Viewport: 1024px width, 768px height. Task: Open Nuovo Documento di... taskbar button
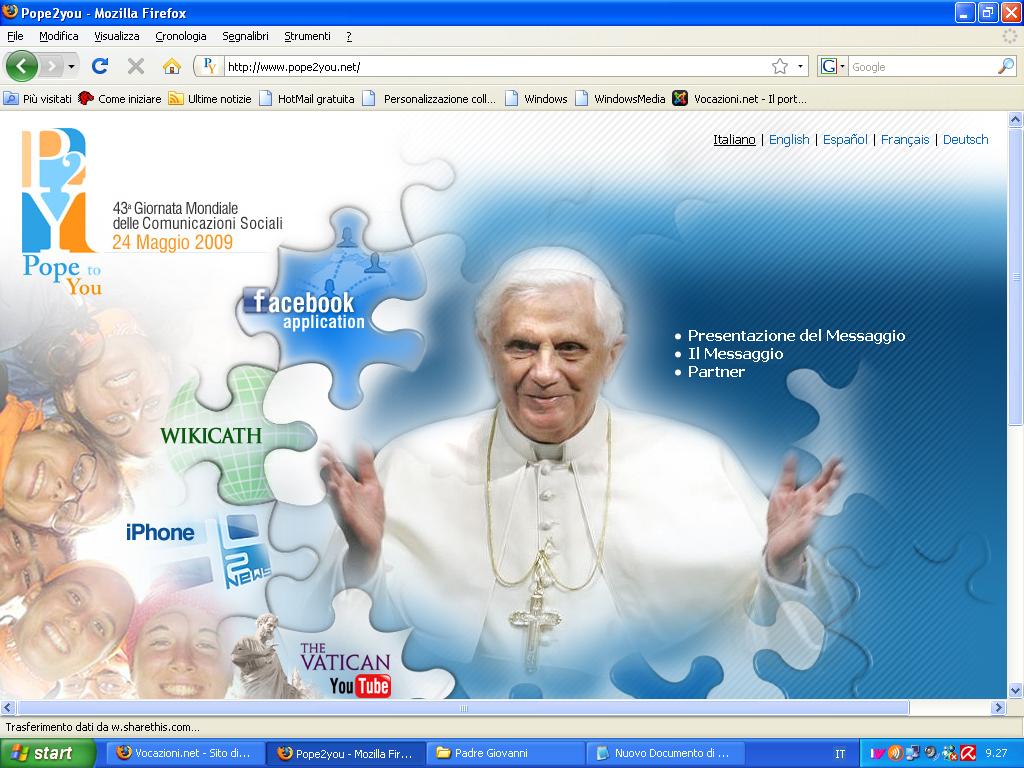click(666, 754)
